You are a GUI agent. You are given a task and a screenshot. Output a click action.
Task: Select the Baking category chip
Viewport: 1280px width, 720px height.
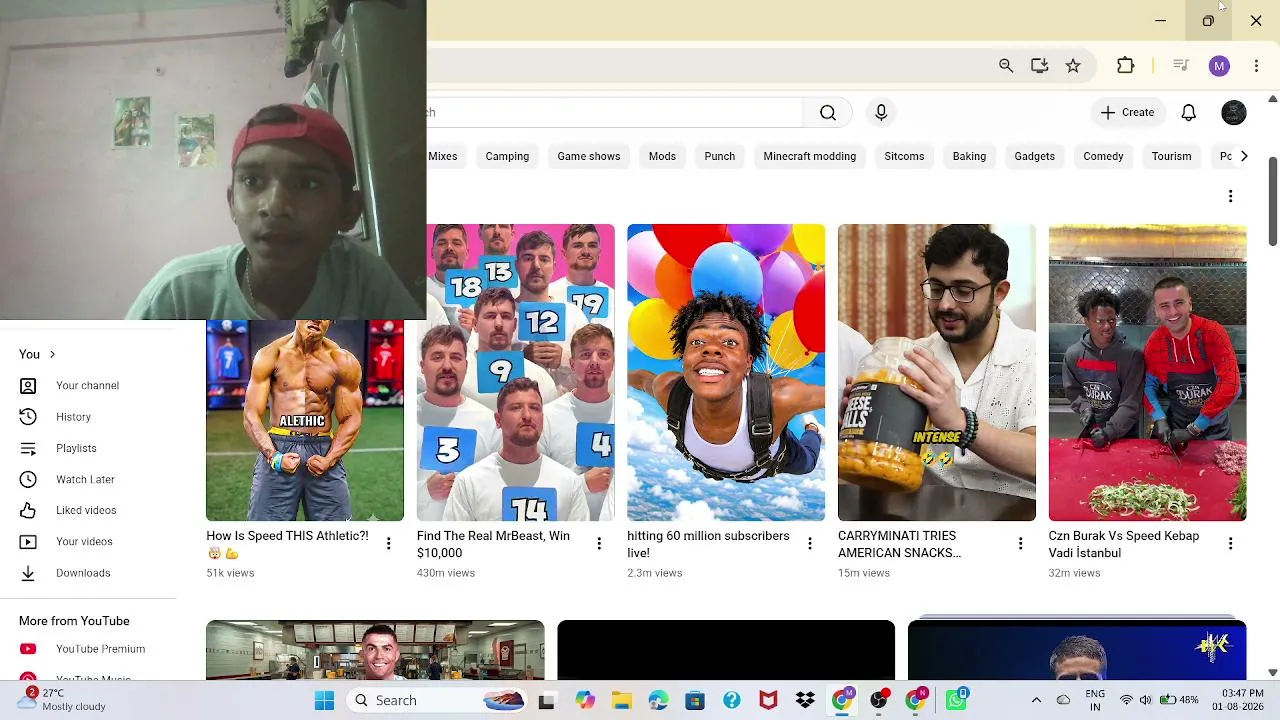tap(969, 156)
